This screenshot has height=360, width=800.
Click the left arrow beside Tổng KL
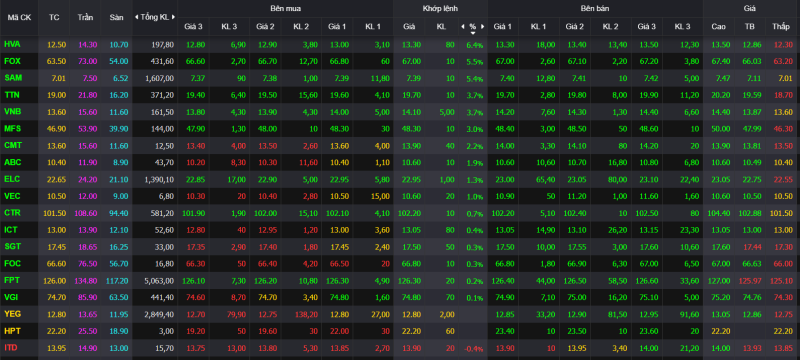click(136, 17)
